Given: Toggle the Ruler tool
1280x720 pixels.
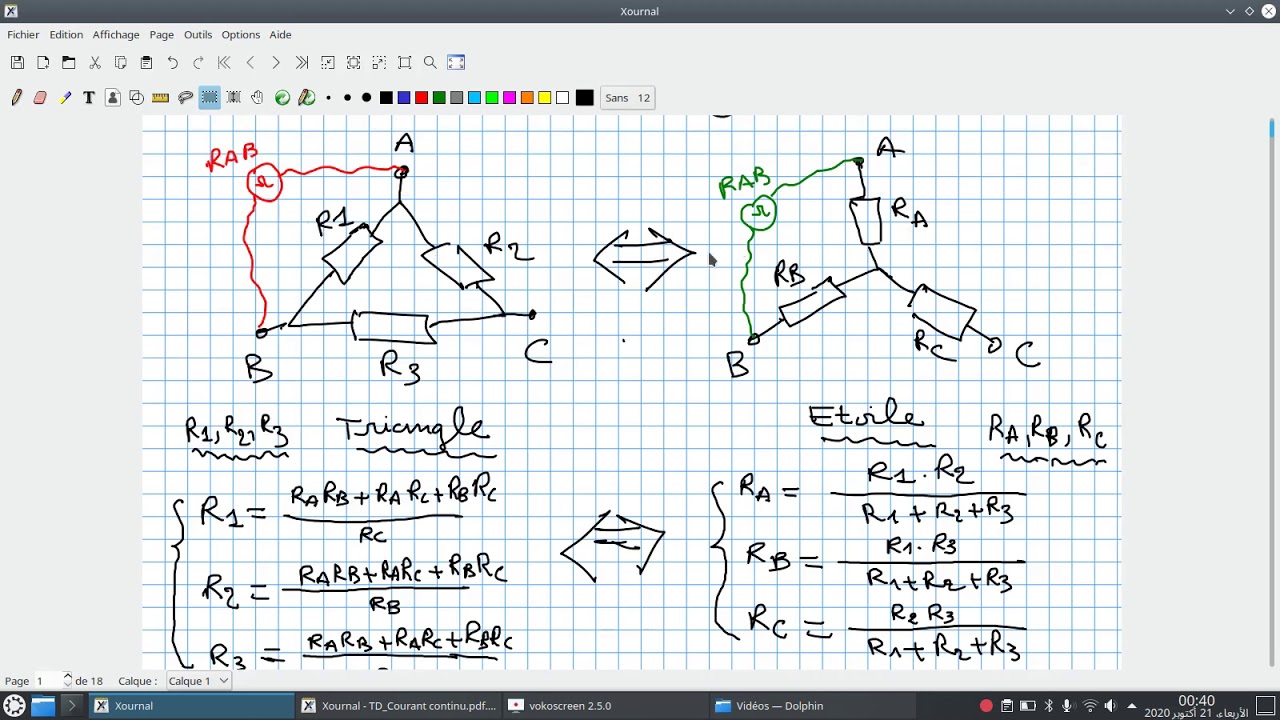Looking at the screenshot, I should [x=160, y=97].
